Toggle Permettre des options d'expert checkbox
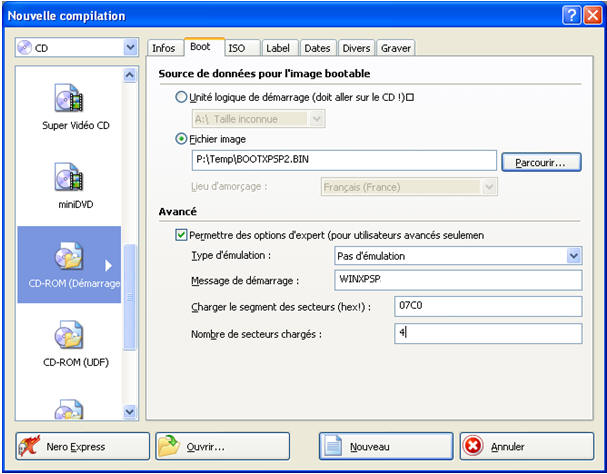The image size is (607, 474). (x=181, y=235)
